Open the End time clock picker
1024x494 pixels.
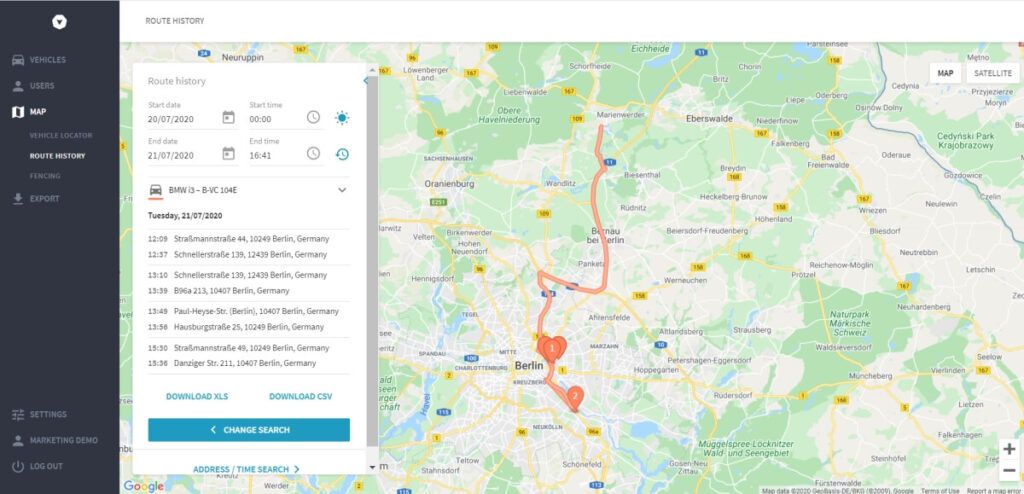313,153
